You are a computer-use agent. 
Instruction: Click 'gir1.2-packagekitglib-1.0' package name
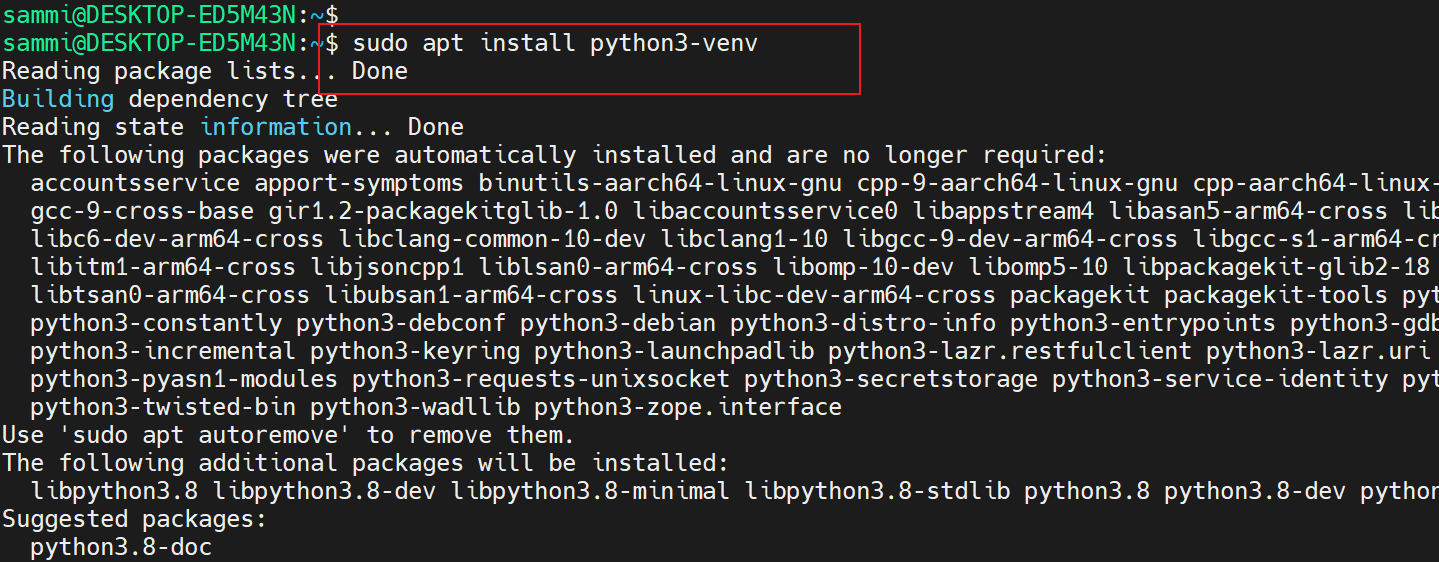pos(443,211)
